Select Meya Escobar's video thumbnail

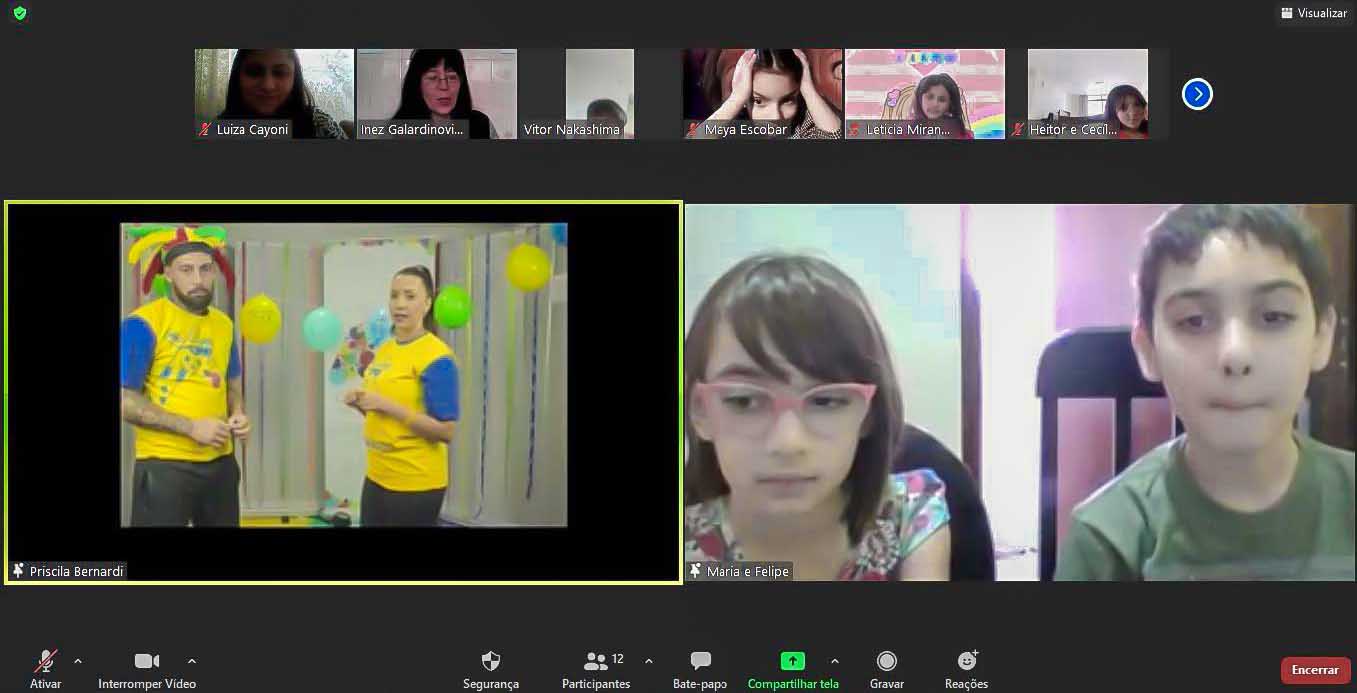[762, 93]
